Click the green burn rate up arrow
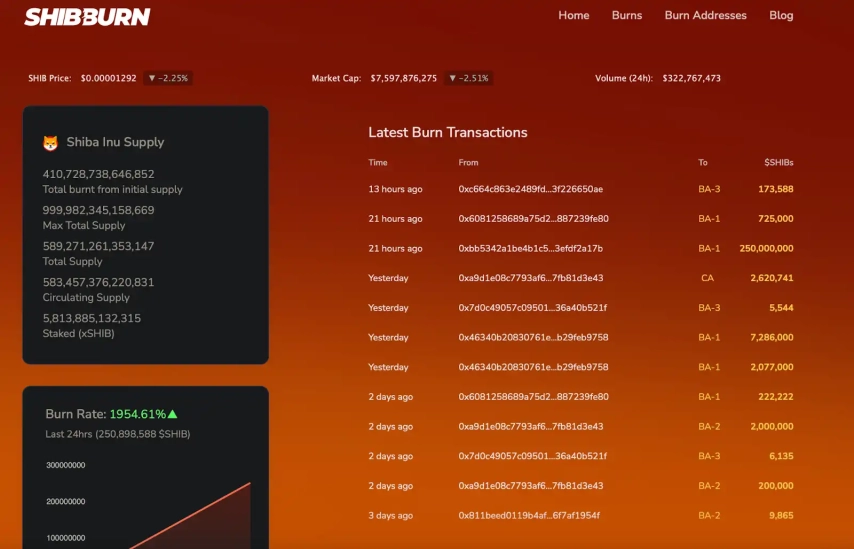This screenshot has height=549, width=854. 173,414
